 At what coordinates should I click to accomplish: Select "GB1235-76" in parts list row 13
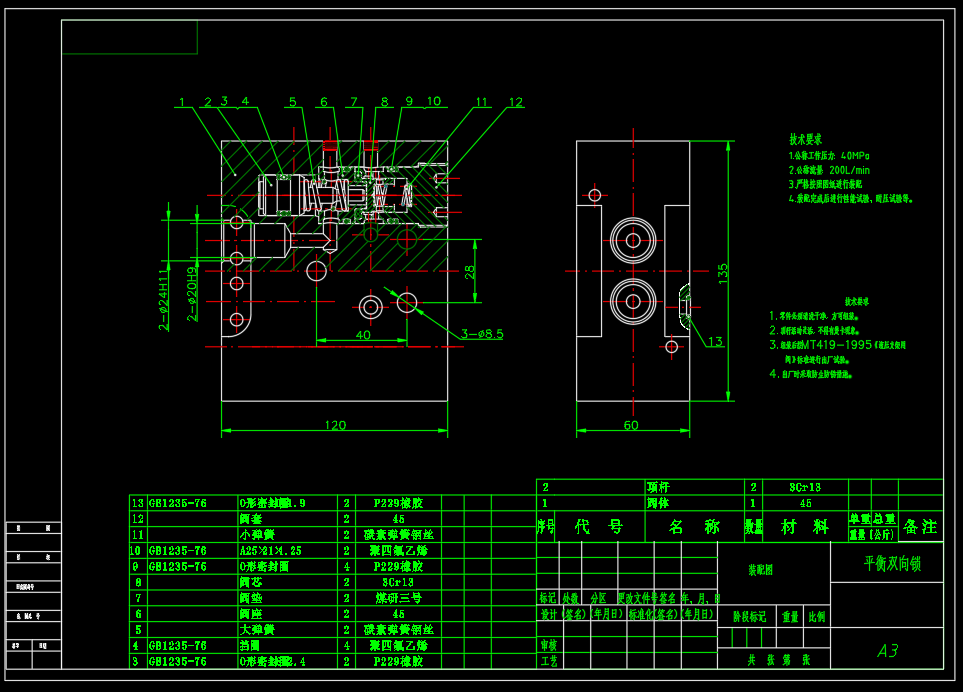coord(178,503)
